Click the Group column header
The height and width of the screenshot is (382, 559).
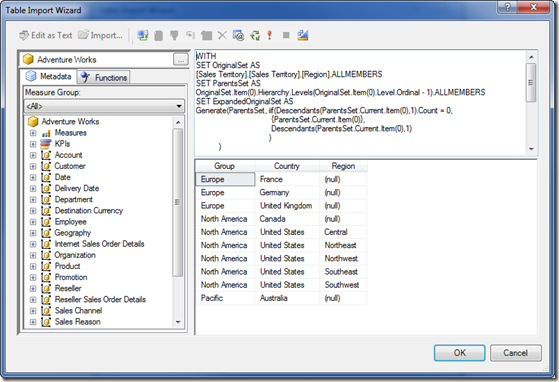point(225,166)
